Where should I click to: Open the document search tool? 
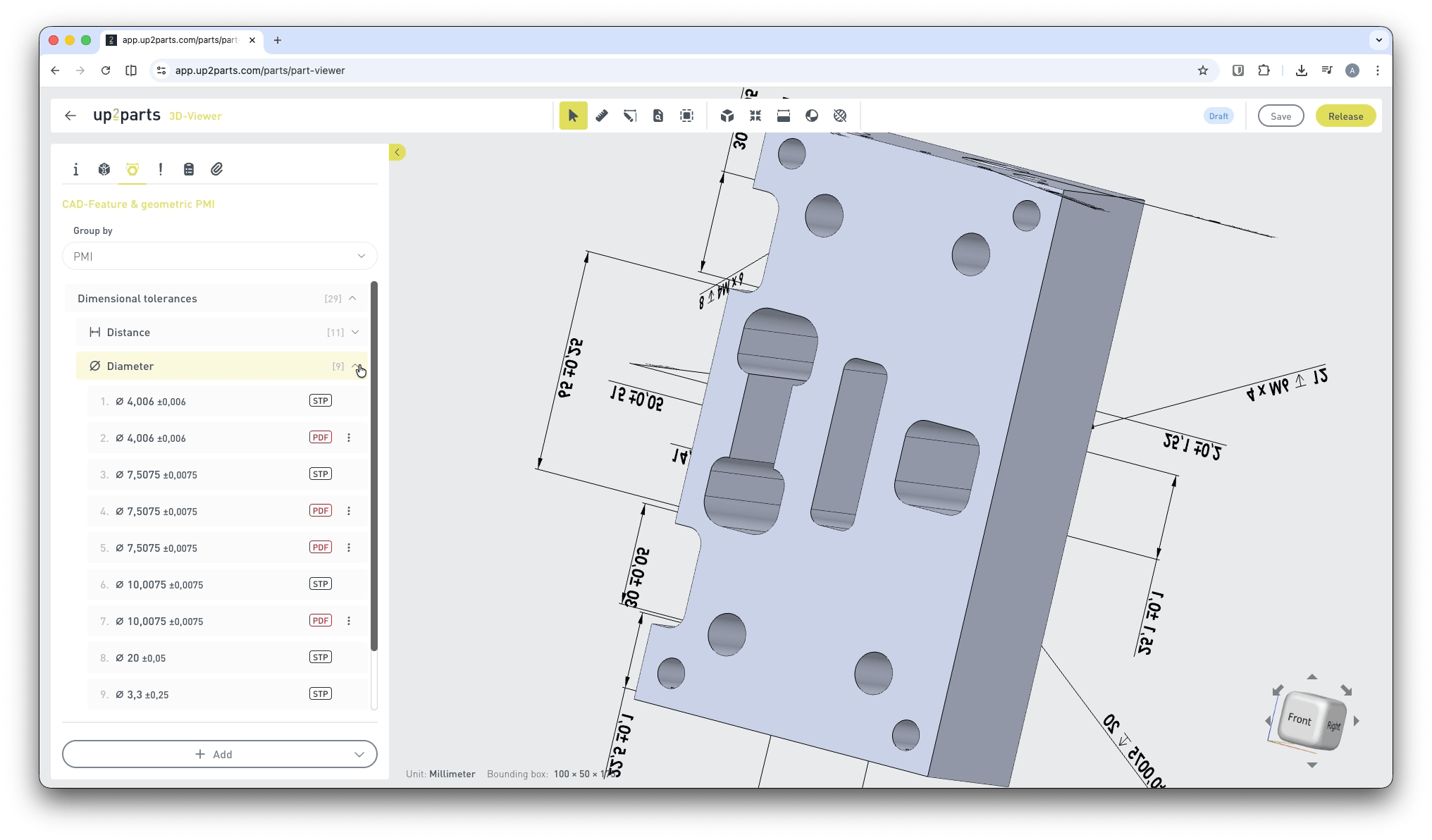tap(658, 116)
